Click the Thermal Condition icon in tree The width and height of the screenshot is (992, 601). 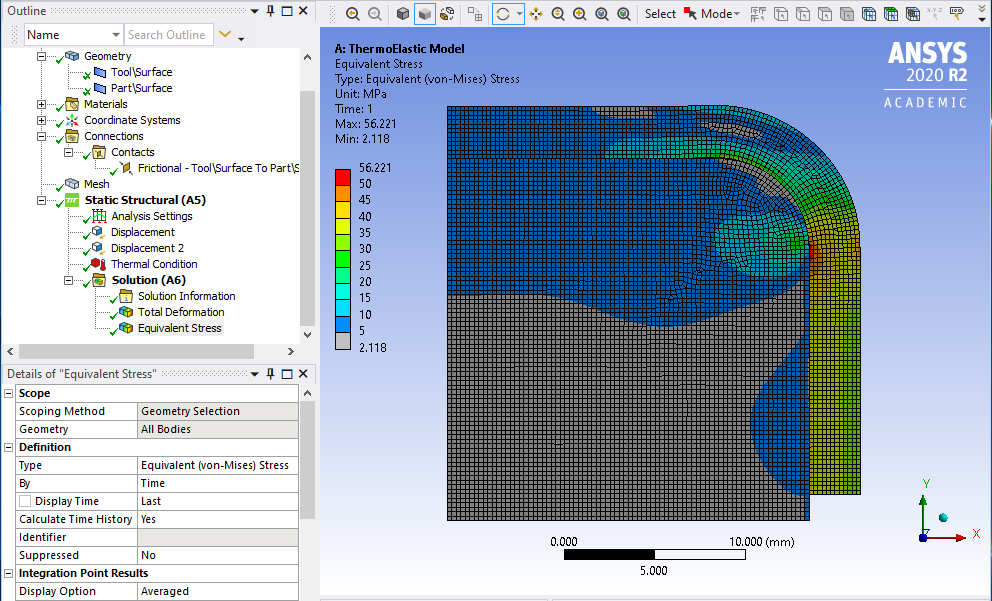pos(98,264)
